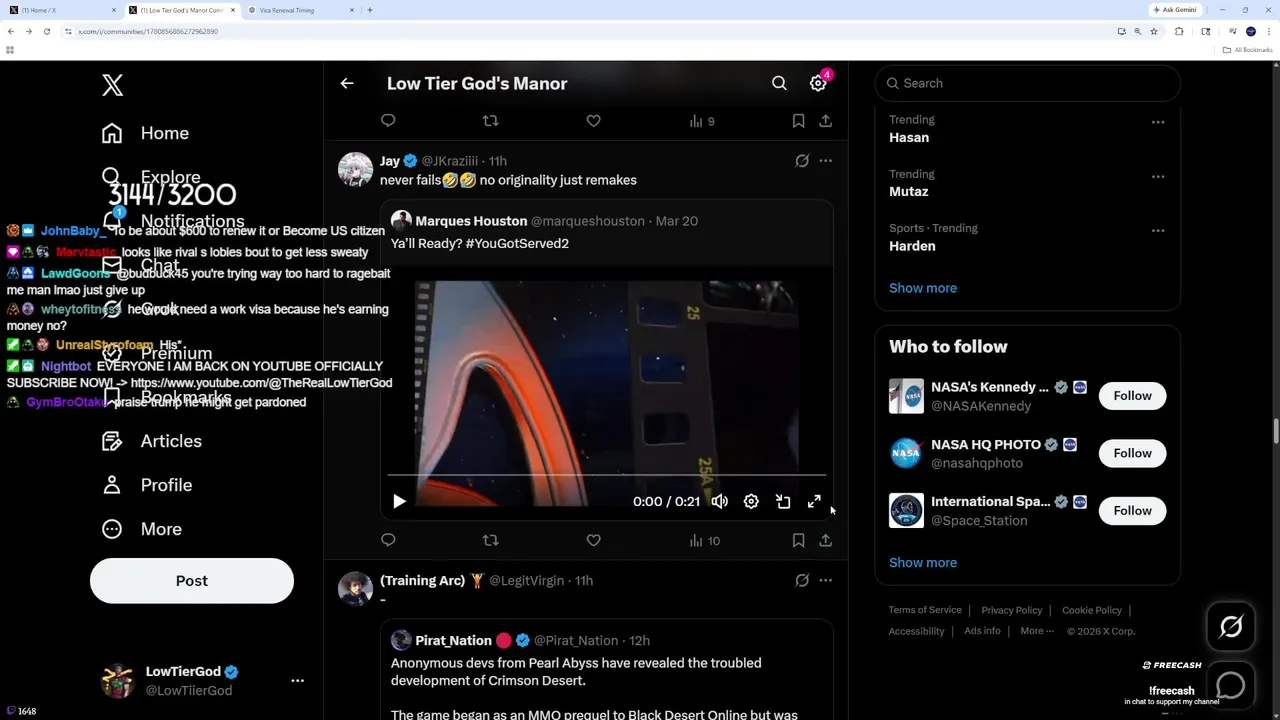Open community settings gear icon

[x=818, y=84]
